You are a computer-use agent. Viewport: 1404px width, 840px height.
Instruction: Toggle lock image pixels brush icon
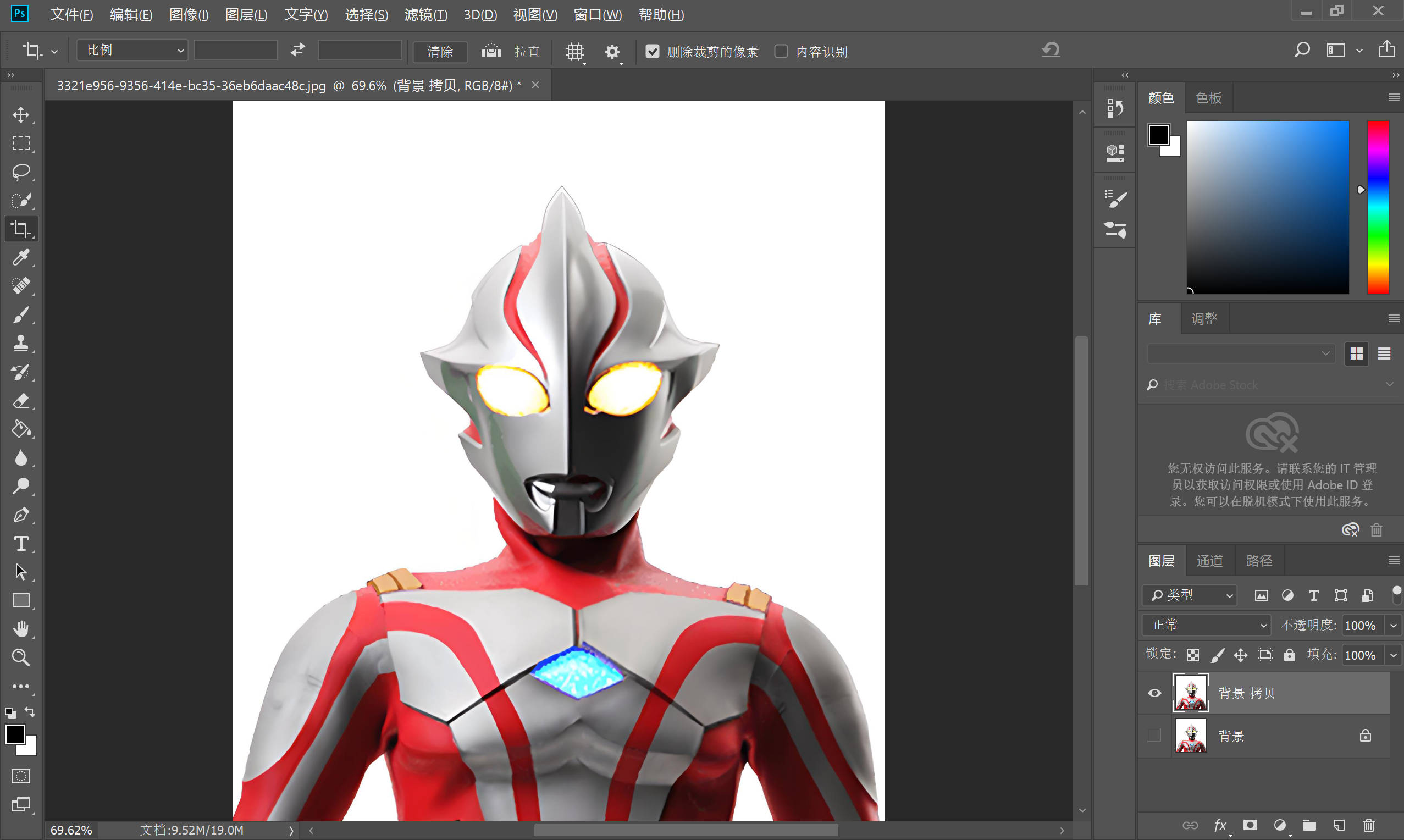1217,655
